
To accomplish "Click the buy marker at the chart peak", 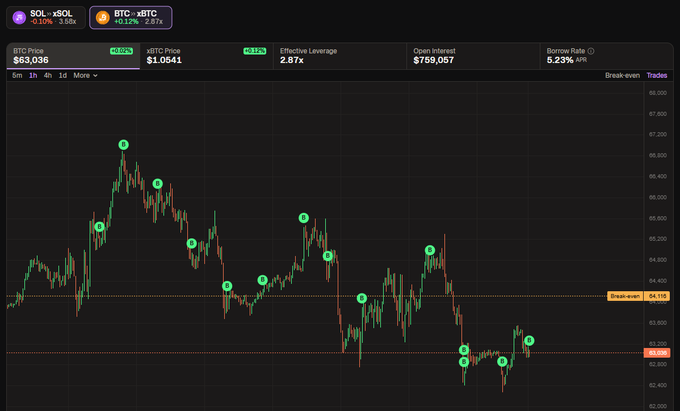I will pyautogui.click(x=124, y=144).
